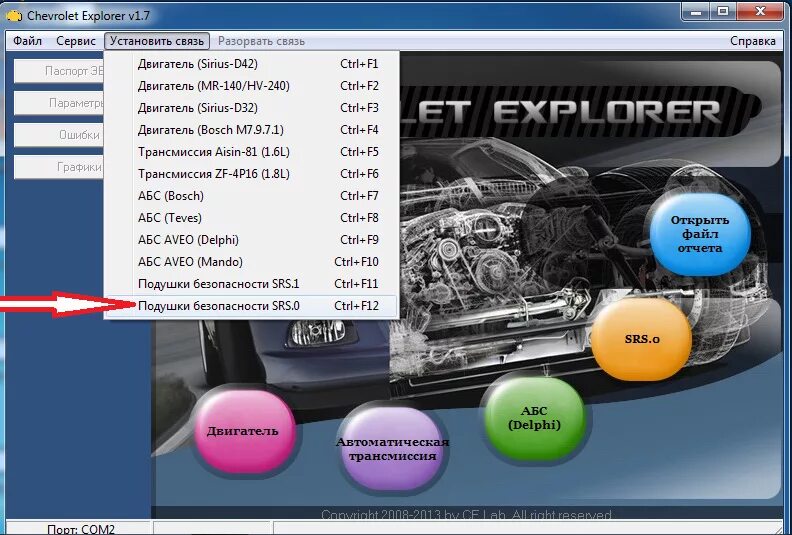
Task: Open the Файл menu
Action: pyautogui.click(x=27, y=41)
